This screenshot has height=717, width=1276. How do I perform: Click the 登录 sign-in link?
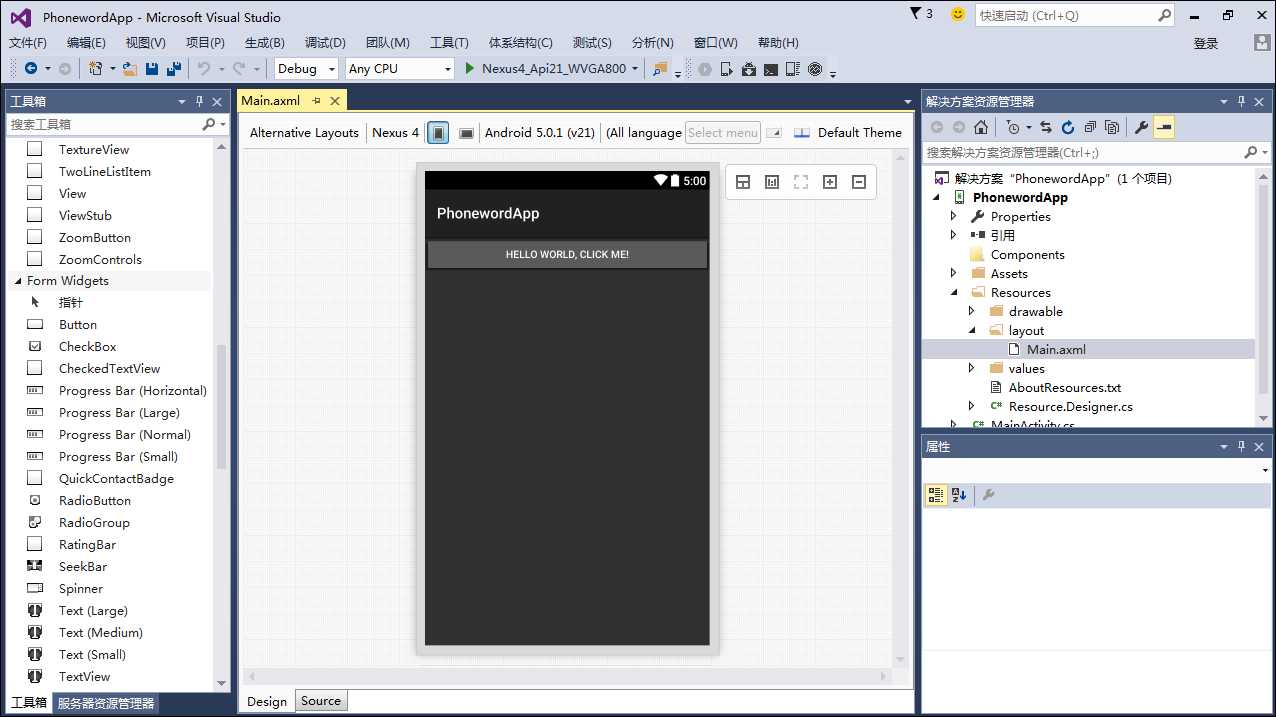(x=1206, y=43)
